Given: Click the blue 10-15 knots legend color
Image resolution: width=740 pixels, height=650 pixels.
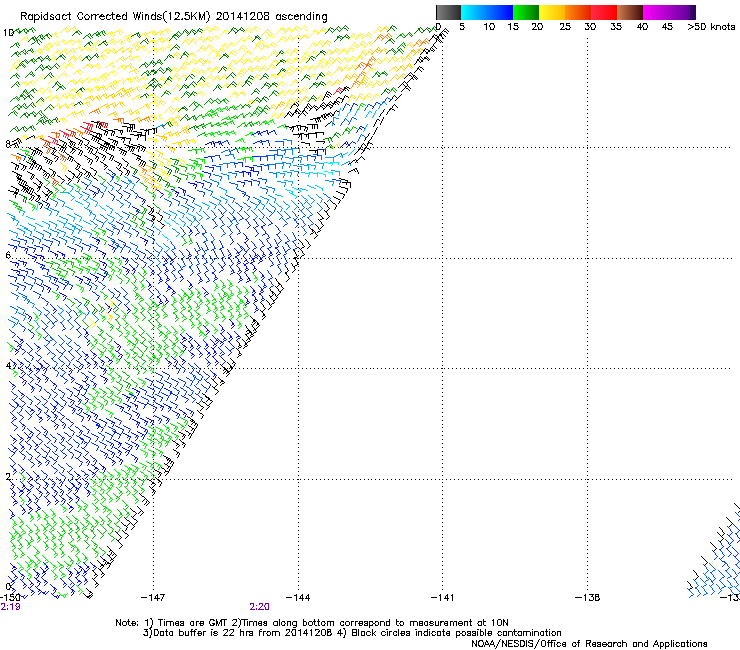Looking at the screenshot, I should [500, 12].
